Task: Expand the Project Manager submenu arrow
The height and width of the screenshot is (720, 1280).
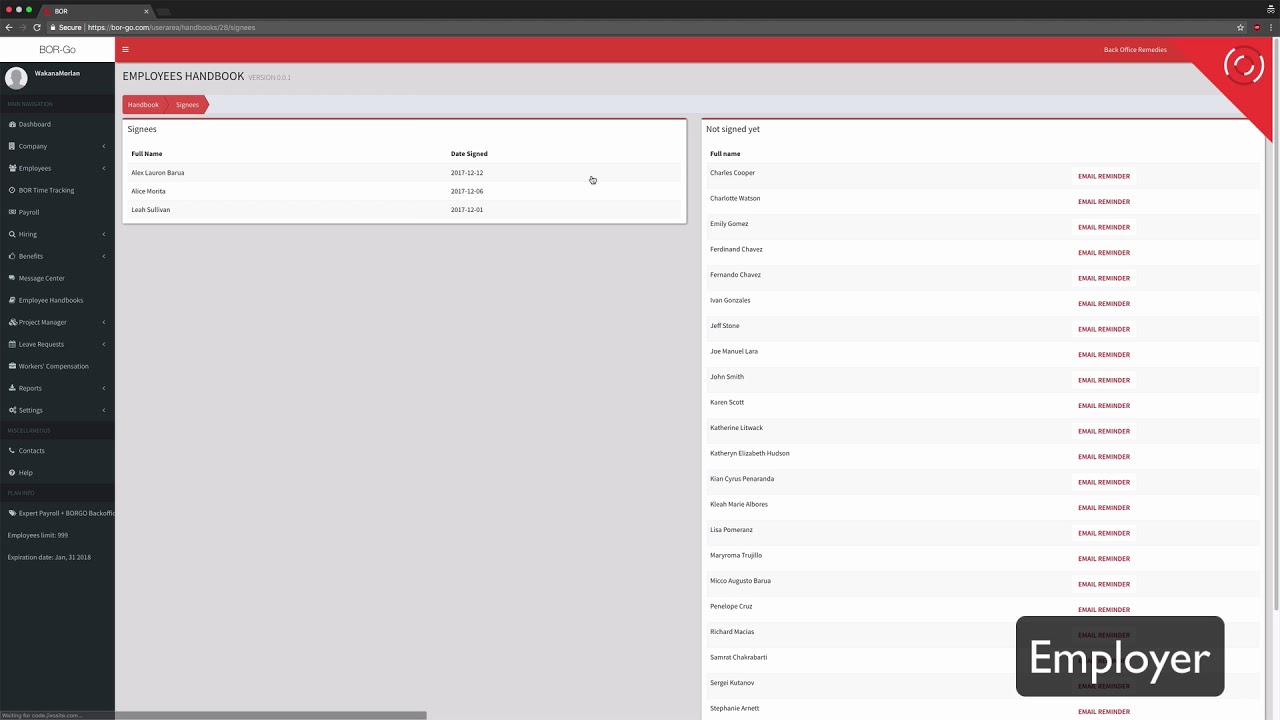Action: pyautogui.click(x=104, y=322)
